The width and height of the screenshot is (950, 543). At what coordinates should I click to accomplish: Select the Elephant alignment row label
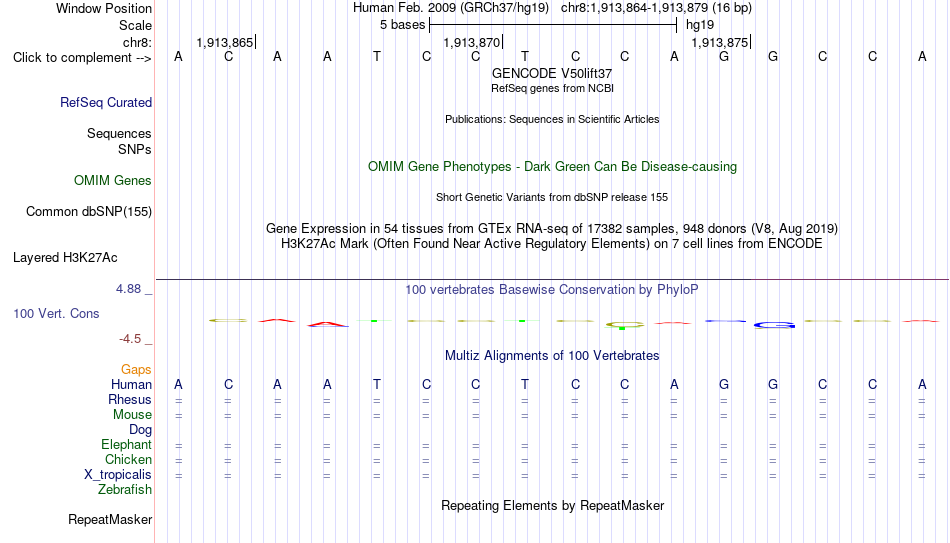click(126, 444)
